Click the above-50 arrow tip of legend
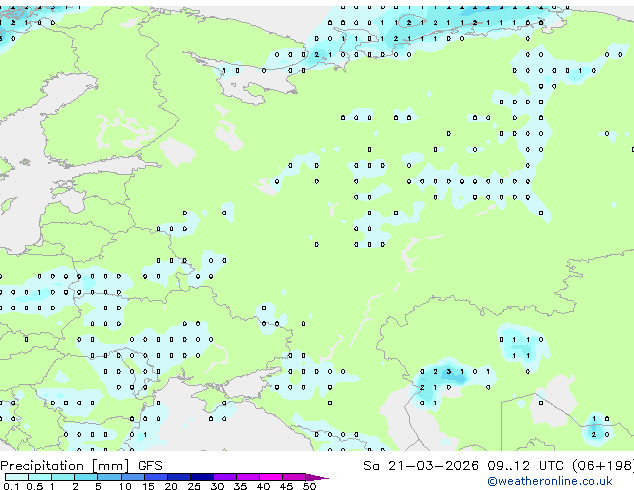This screenshot has width=634, height=490. [317, 477]
